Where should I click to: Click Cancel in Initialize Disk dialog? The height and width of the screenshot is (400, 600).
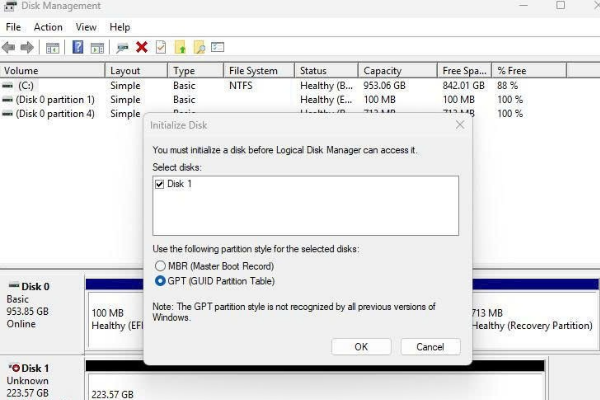coord(430,347)
